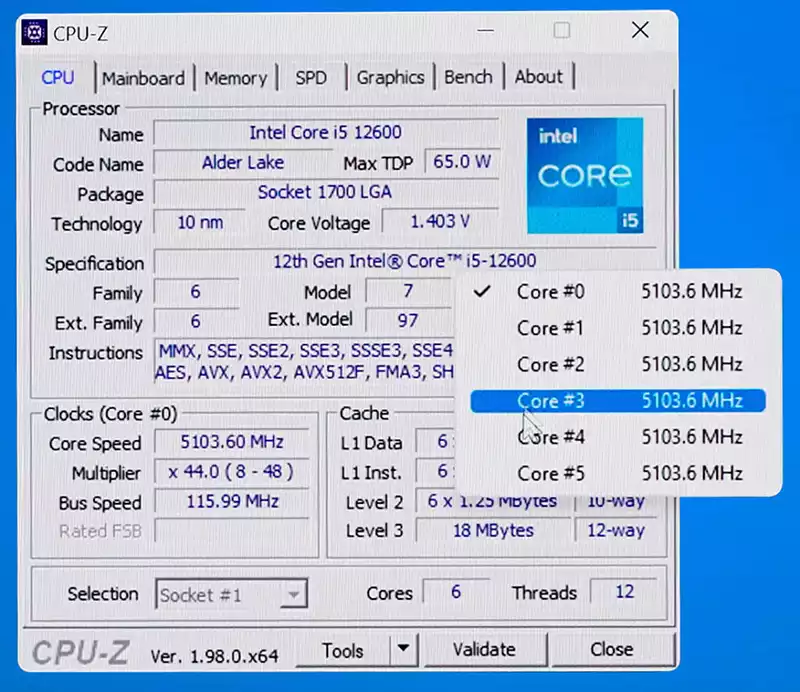Click the Ext. Model value 97
The width and height of the screenshot is (800, 692).
click(408, 320)
